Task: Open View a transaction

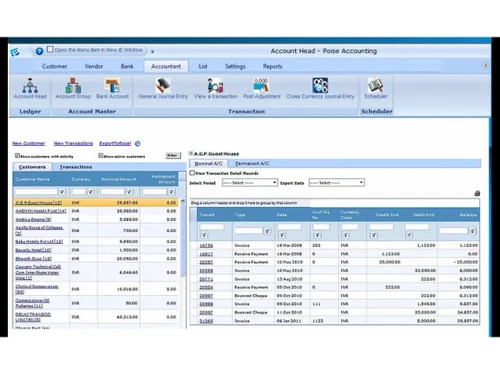Action: tap(216, 89)
